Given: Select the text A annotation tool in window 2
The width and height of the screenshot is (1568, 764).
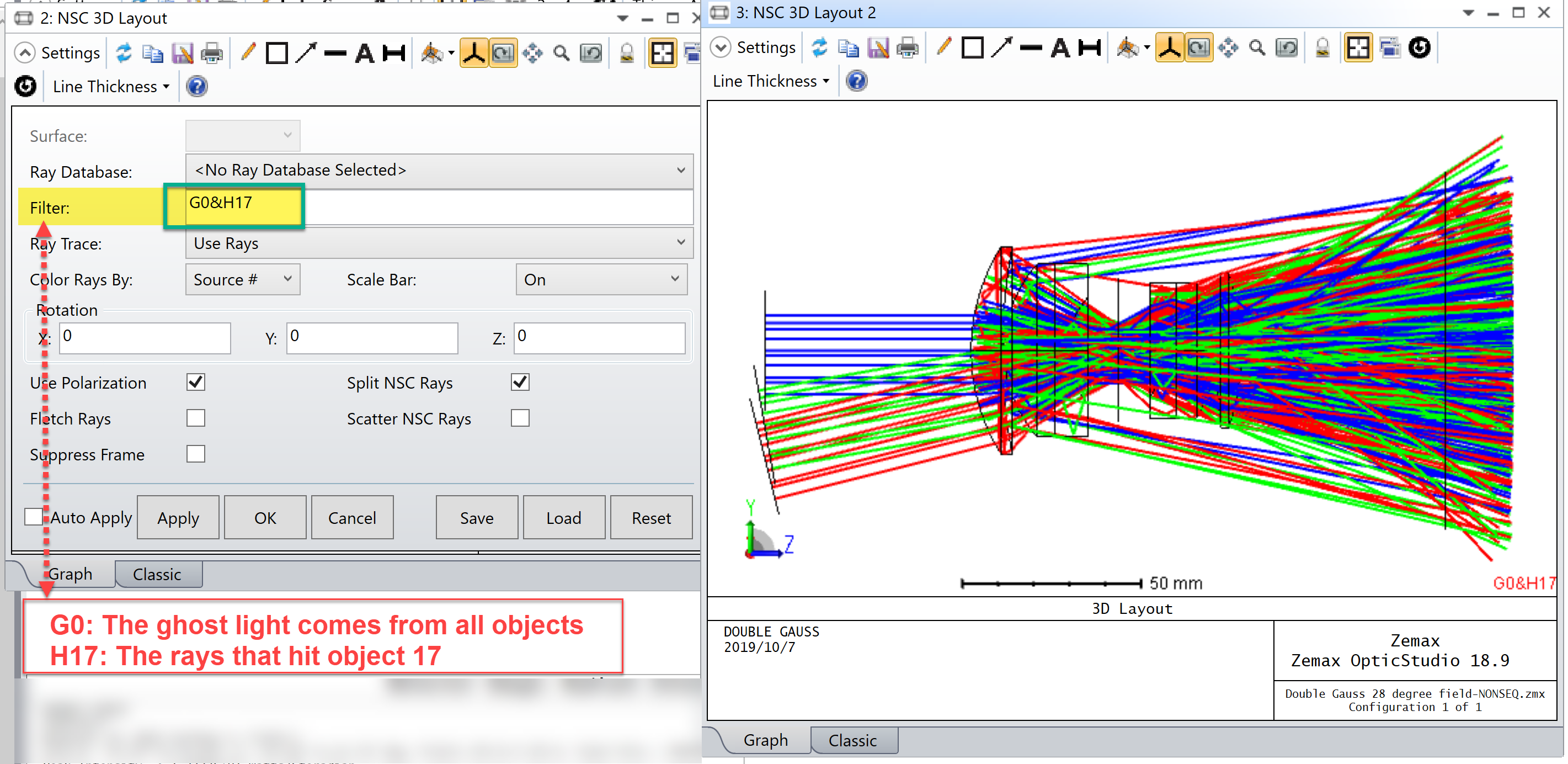Looking at the screenshot, I should [x=365, y=53].
